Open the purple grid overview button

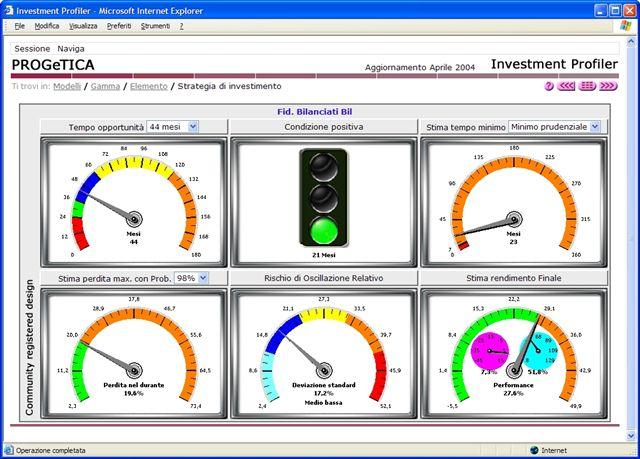(x=587, y=86)
